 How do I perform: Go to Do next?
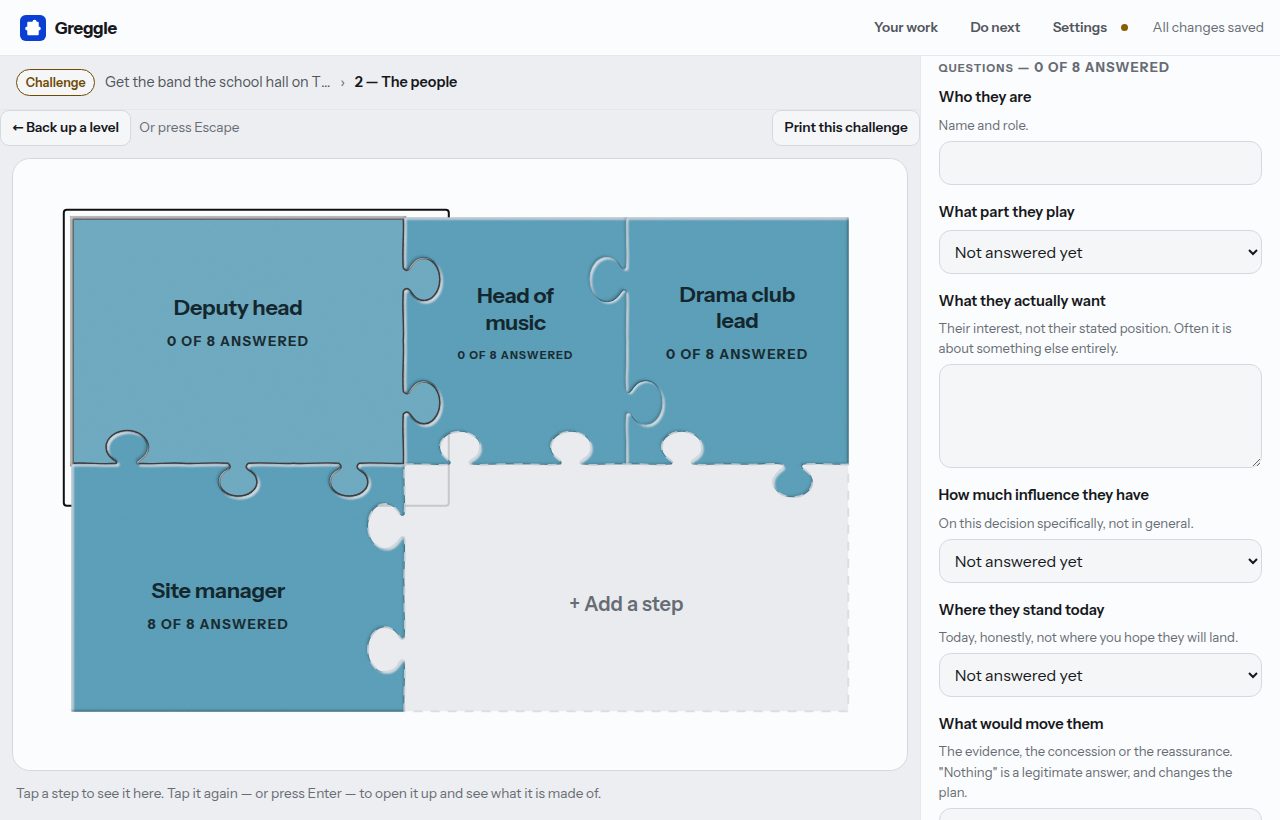pyautogui.click(x=995, y=27)
